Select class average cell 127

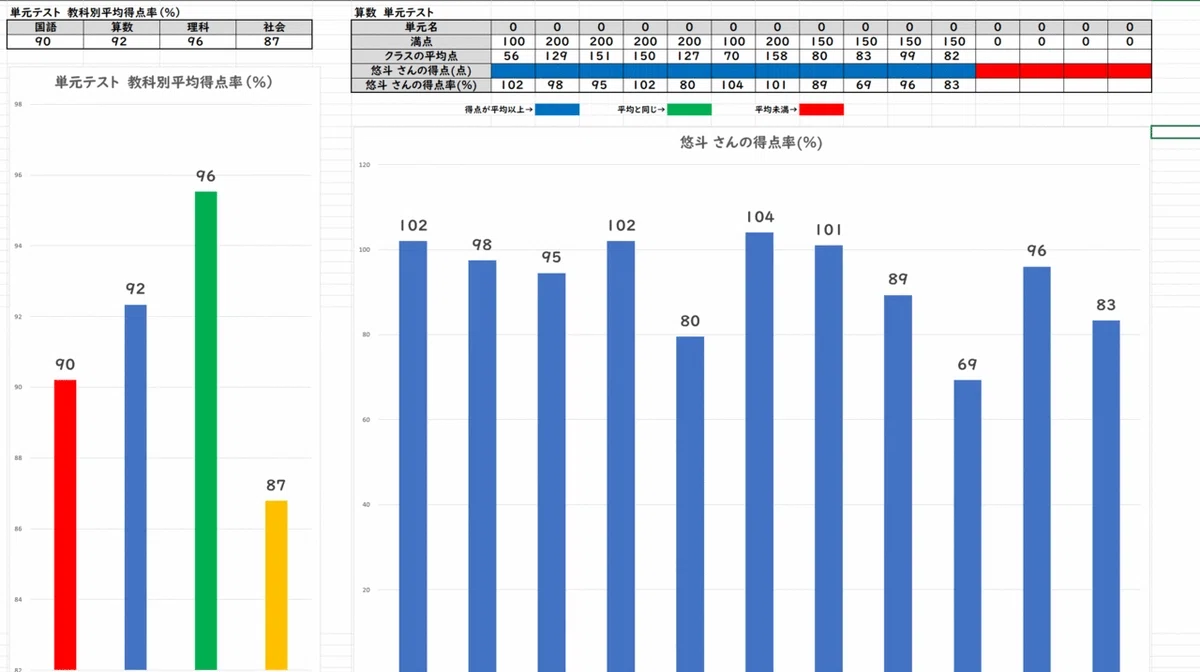point(689,56)
